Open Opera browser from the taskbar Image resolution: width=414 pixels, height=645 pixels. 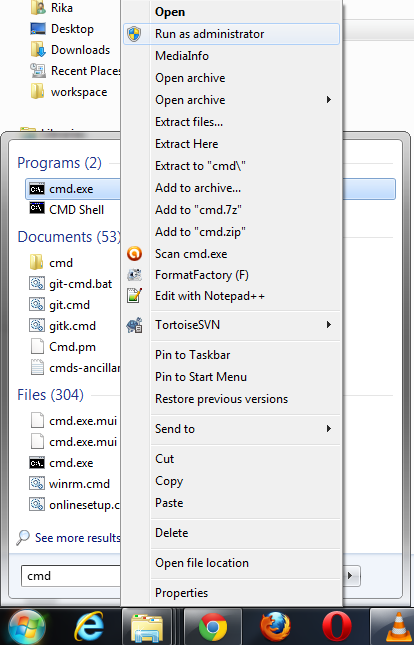pyautogui.click(x=337, y=627)
